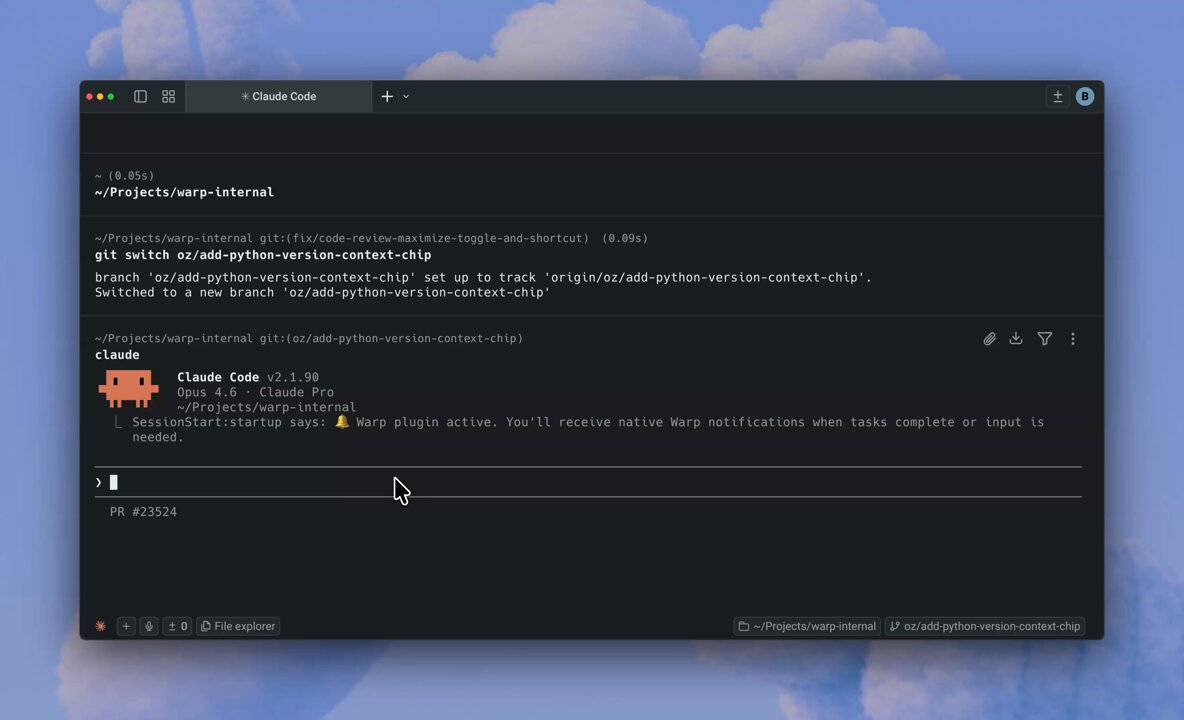Open the block's three-dot more menu
1184x720 pixels.
pyautogui.click(x=1072, y=339)
